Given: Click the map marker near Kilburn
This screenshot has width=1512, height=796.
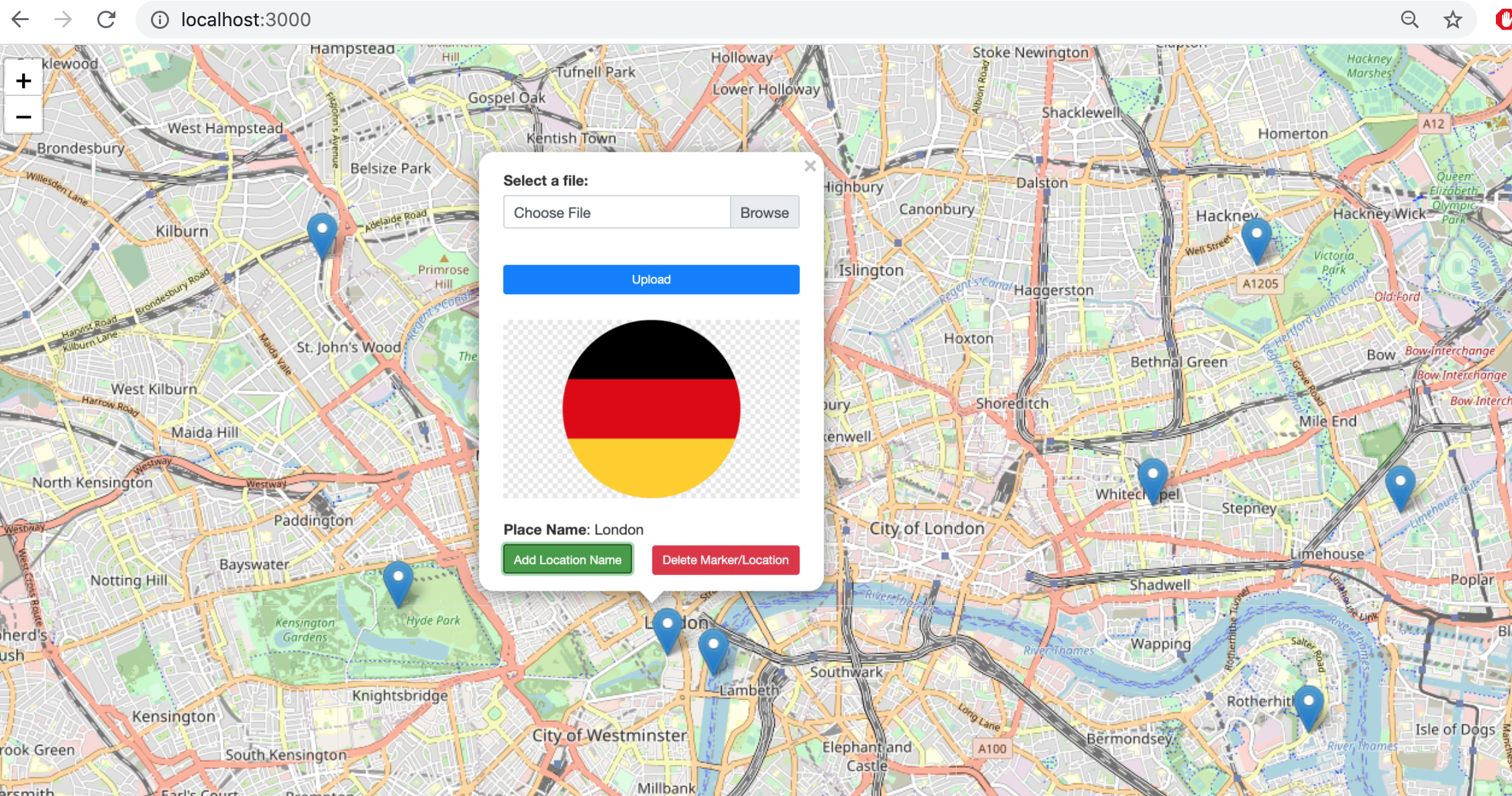Looking at the screenshot, I should click(x=322, y=234).
